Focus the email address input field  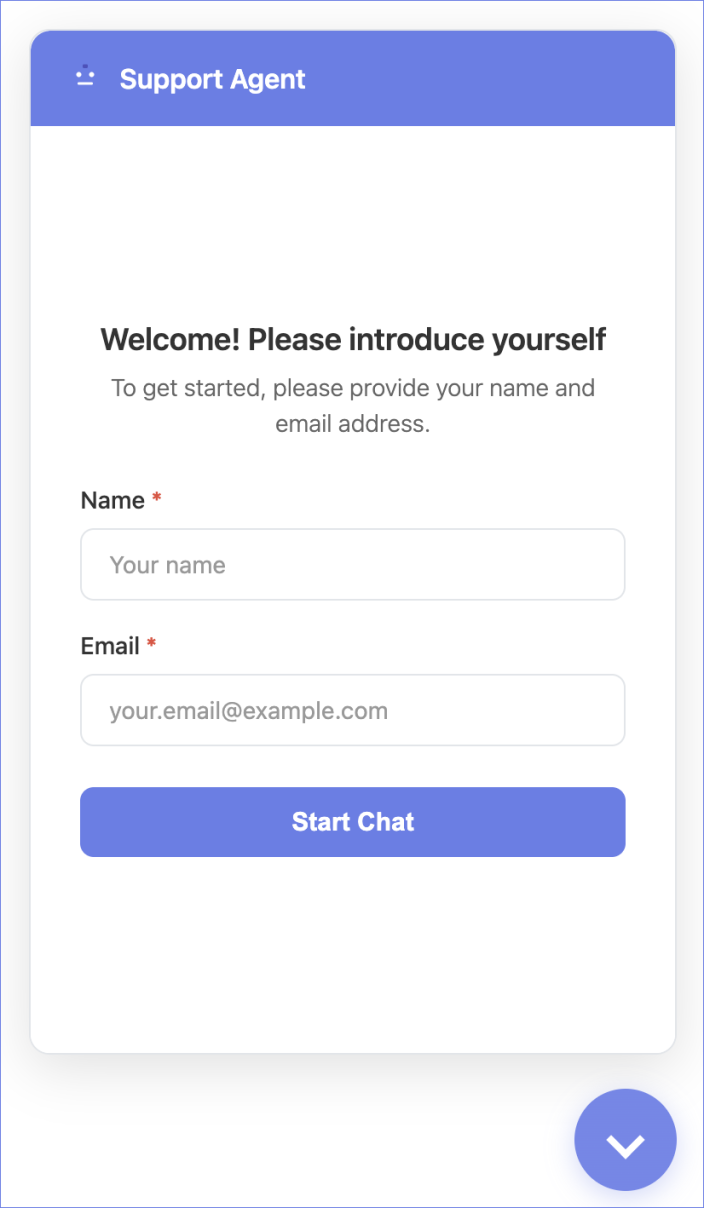(x=352, y=711)
